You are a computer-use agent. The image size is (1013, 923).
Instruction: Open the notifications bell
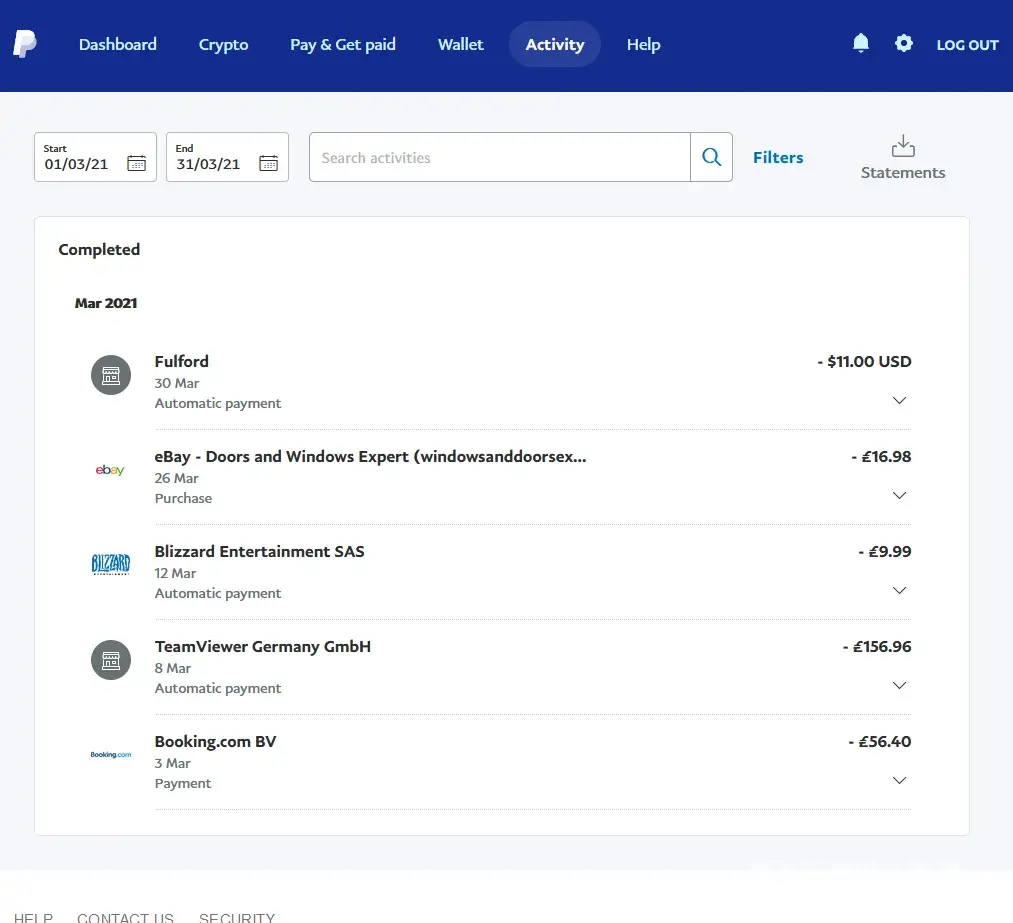[x=860, y=43]
